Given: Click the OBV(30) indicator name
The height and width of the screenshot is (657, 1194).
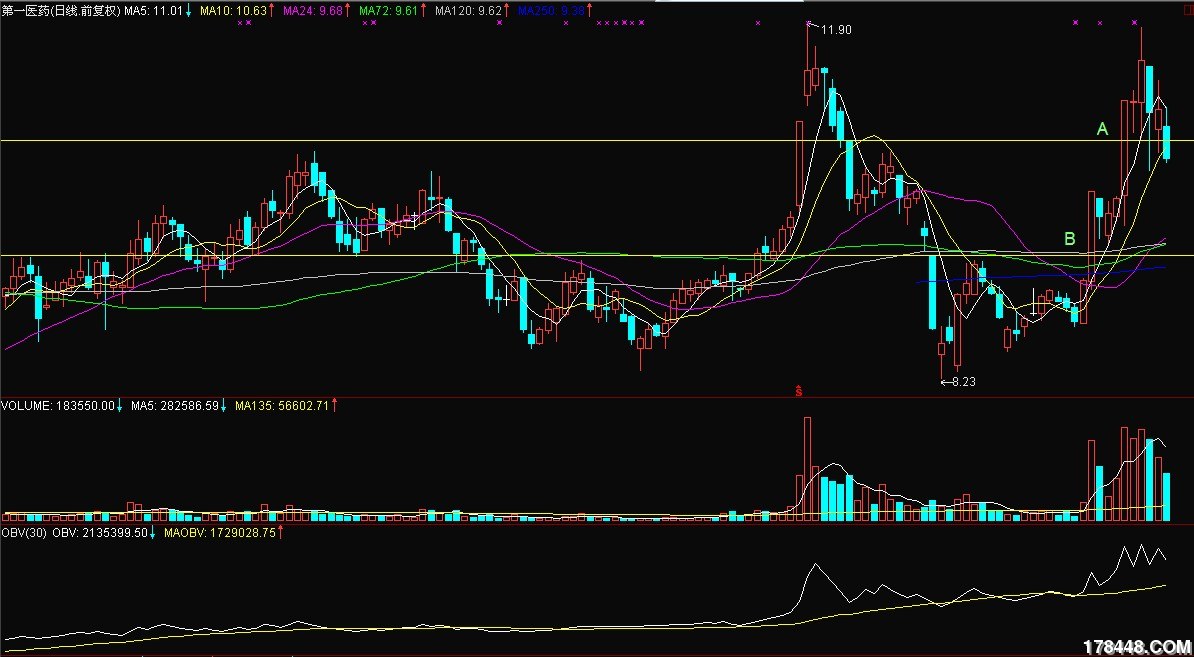Looking at the screenshot, I should click(x=24, y=533).
